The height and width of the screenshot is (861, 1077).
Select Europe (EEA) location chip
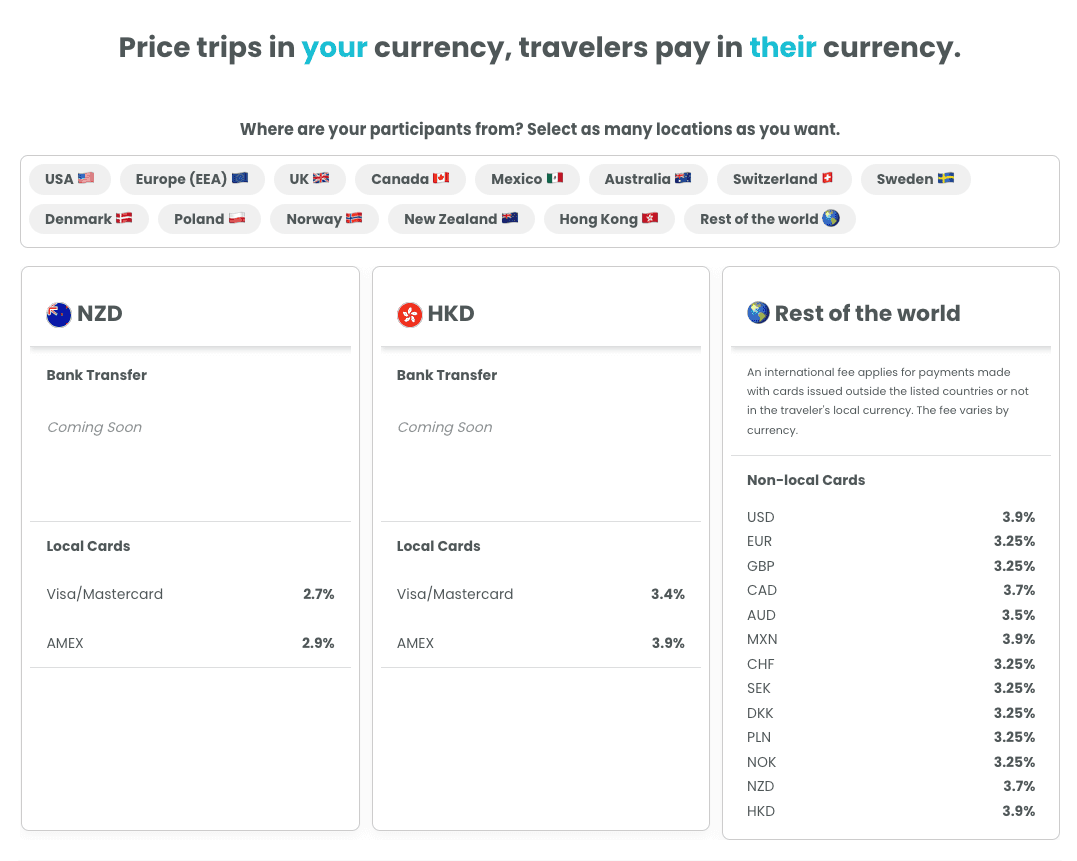point(192,179)
